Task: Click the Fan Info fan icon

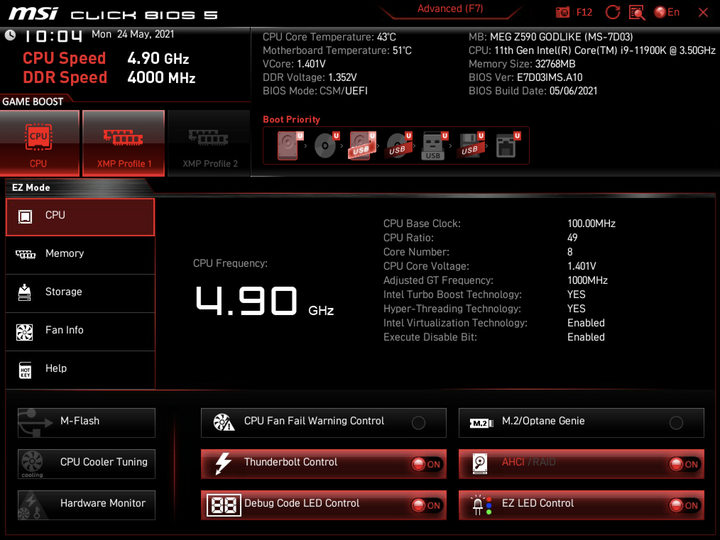Action: click(24, 332)
